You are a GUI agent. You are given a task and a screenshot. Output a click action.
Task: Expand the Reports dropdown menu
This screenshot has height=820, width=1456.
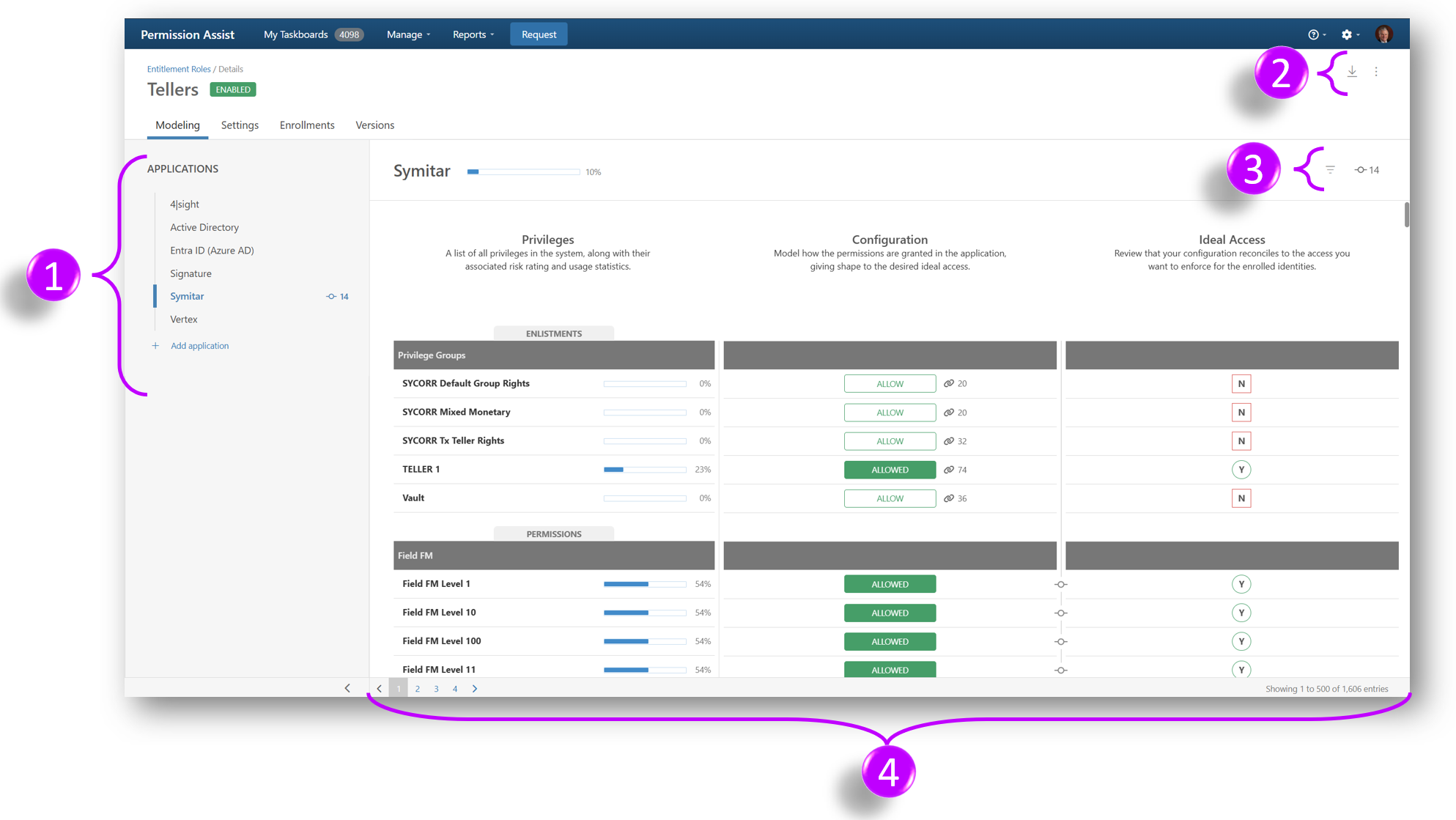(x=473, y=34)
